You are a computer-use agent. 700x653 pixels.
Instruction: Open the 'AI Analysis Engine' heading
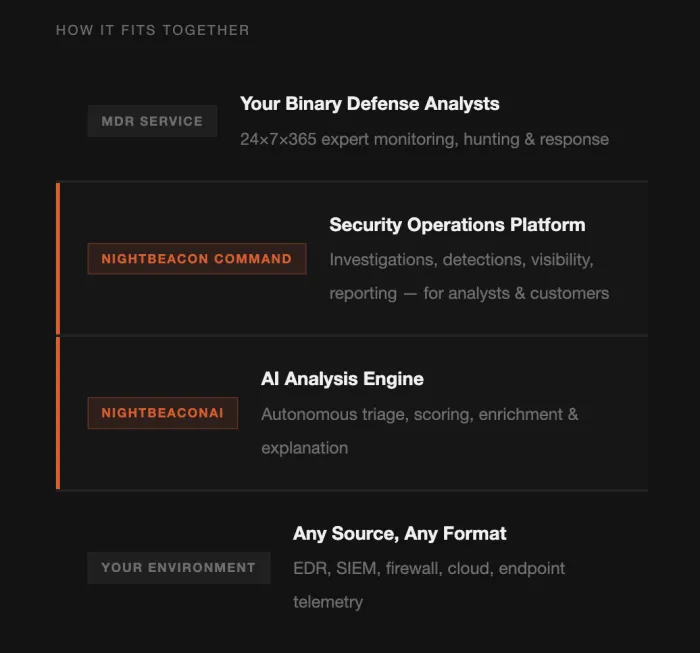click(342, 379)
